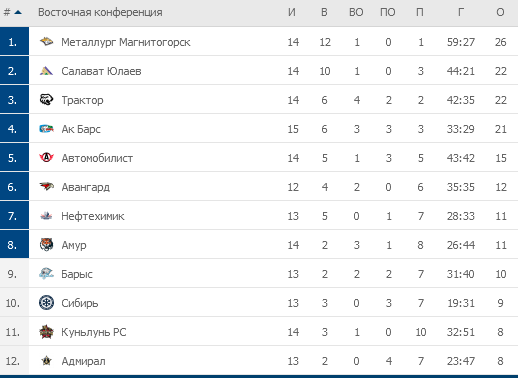Screen dimensions: 518x378
Task: Click the Авангард hawk logo
Action: click(46, 187)
